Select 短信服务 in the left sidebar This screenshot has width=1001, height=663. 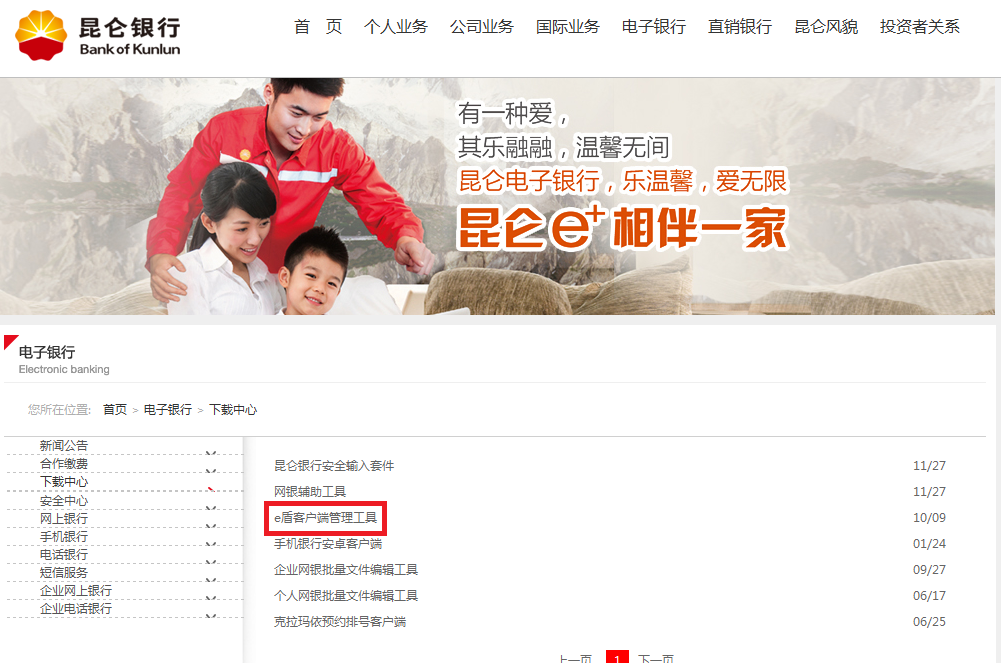[64, 573]
